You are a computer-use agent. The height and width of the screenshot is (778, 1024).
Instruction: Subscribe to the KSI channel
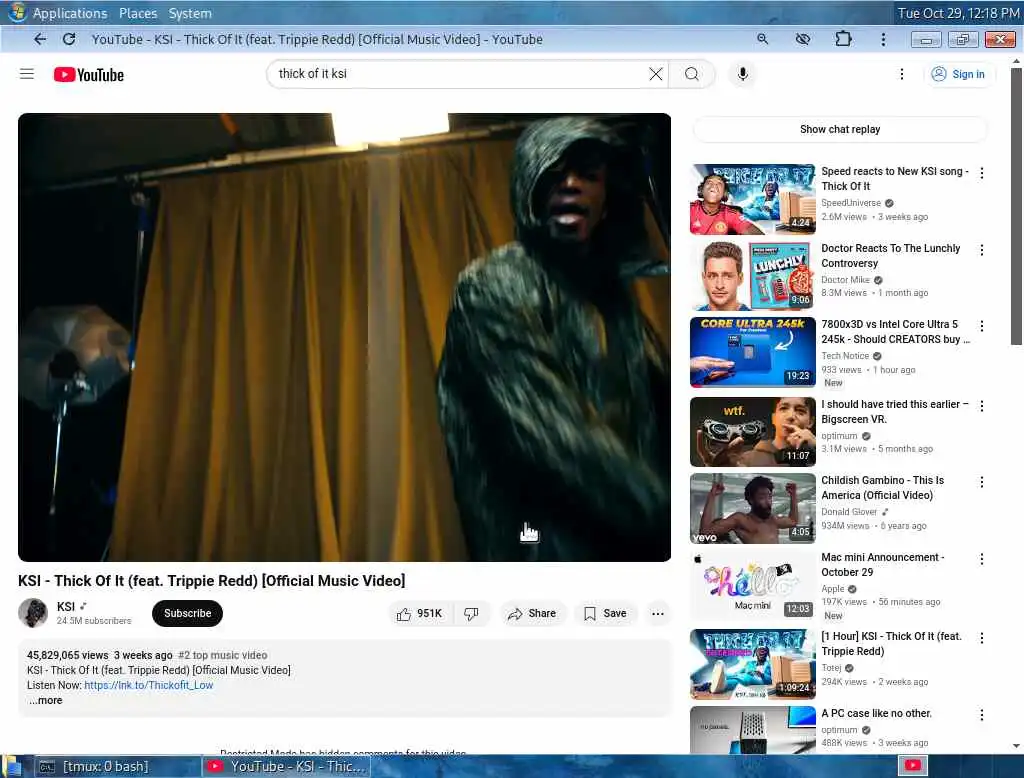[x=187, y=613]
